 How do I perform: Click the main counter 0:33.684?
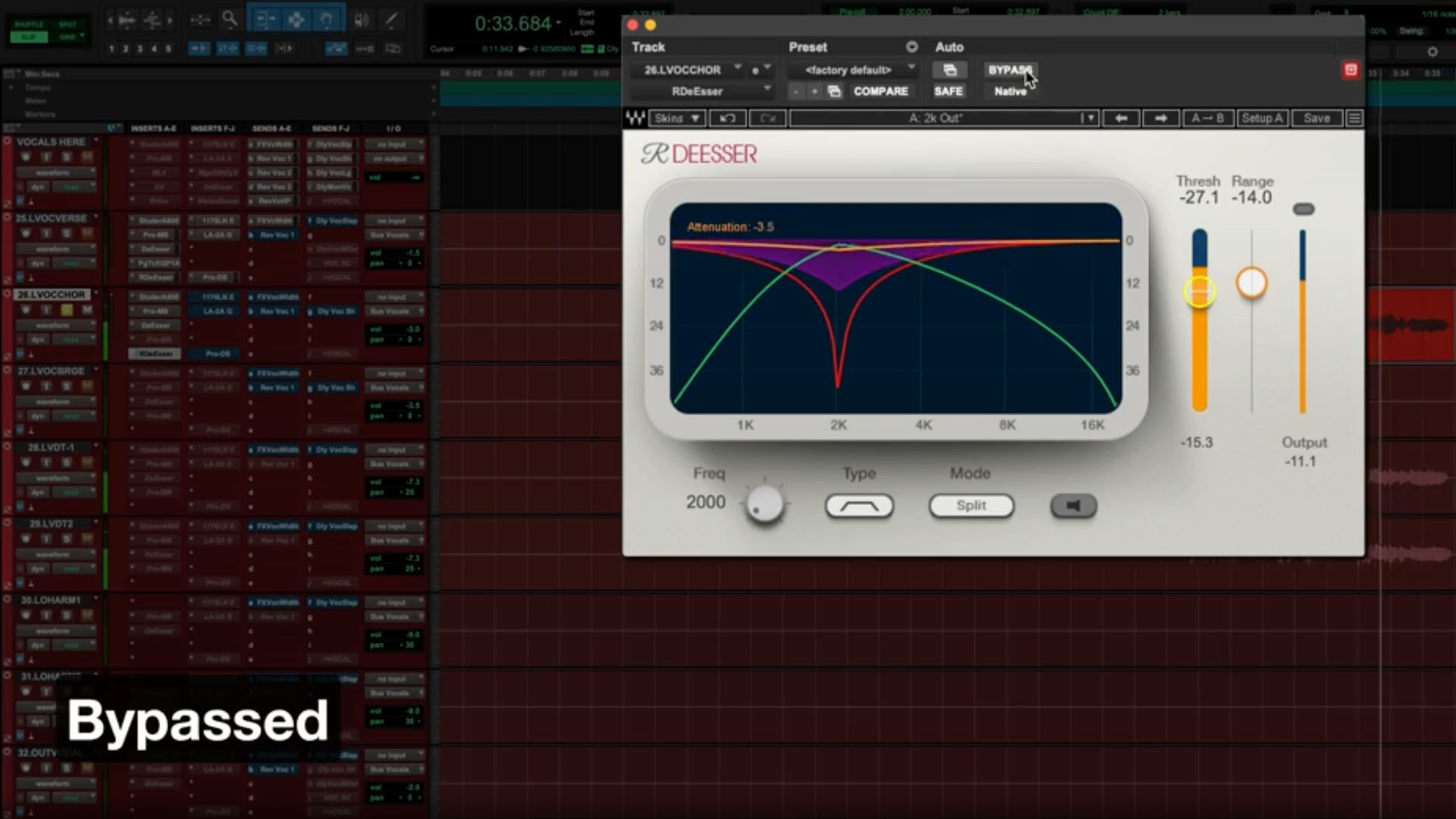[513, 24]
